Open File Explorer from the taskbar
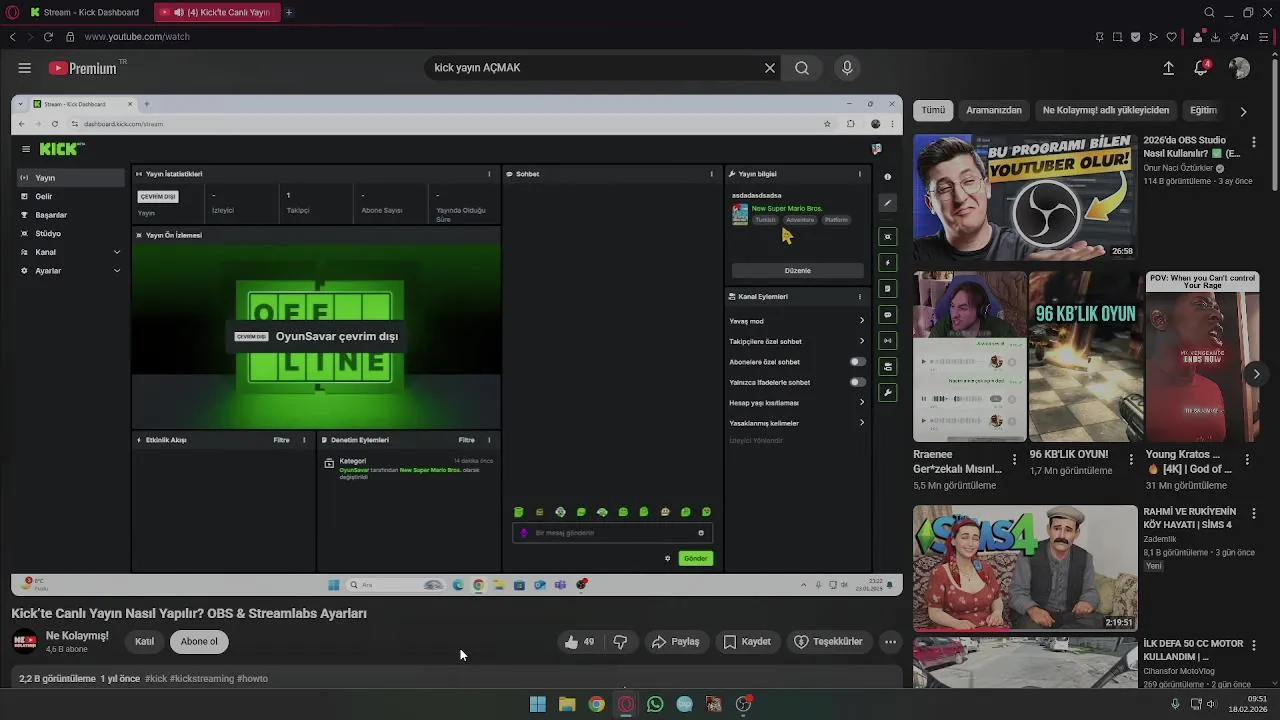The width and height of the screenshot is (1280, 720). pyautogui.click(x=567, y=704)
